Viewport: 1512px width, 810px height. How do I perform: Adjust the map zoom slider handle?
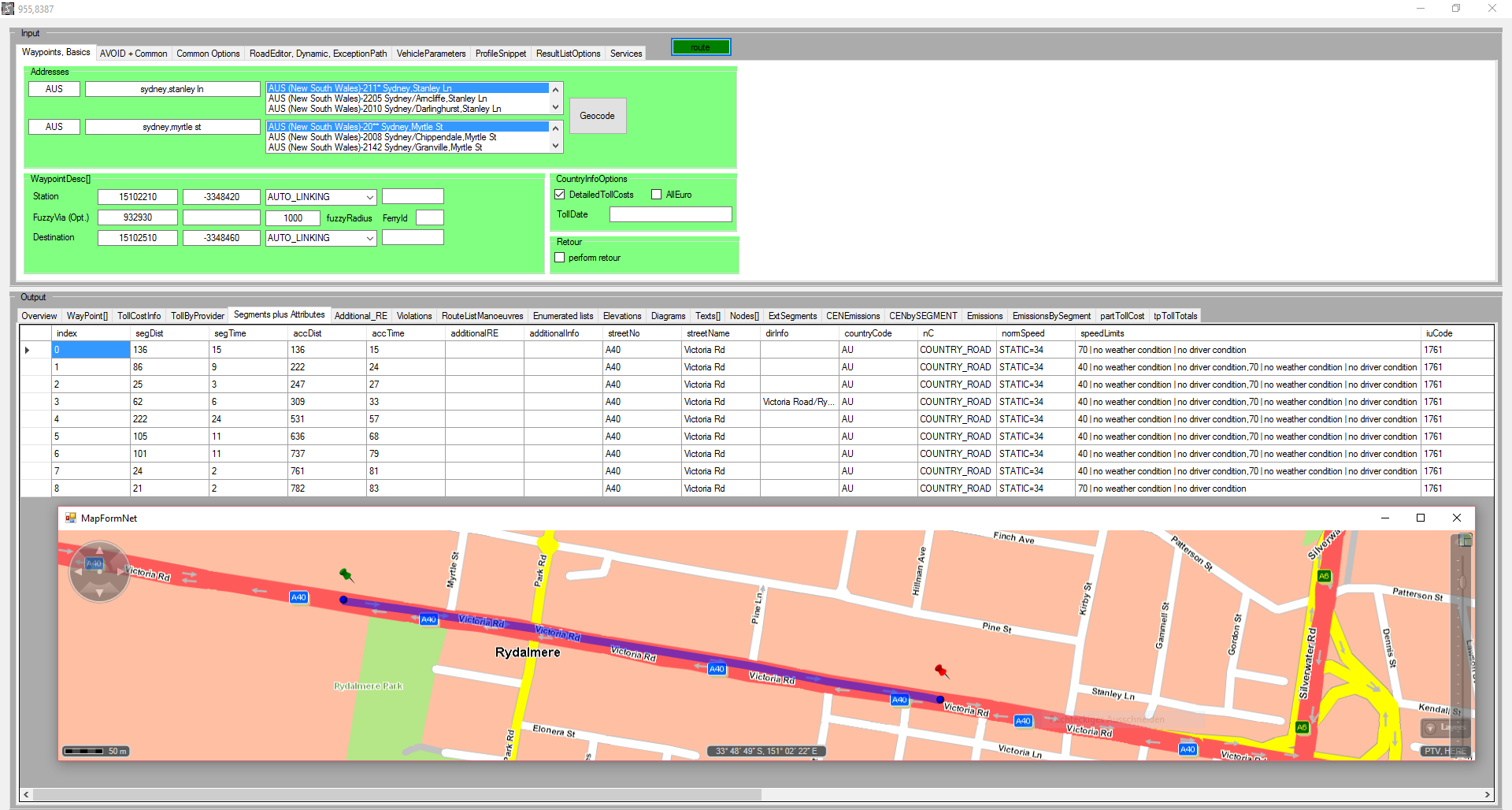tap(1462, 583)
